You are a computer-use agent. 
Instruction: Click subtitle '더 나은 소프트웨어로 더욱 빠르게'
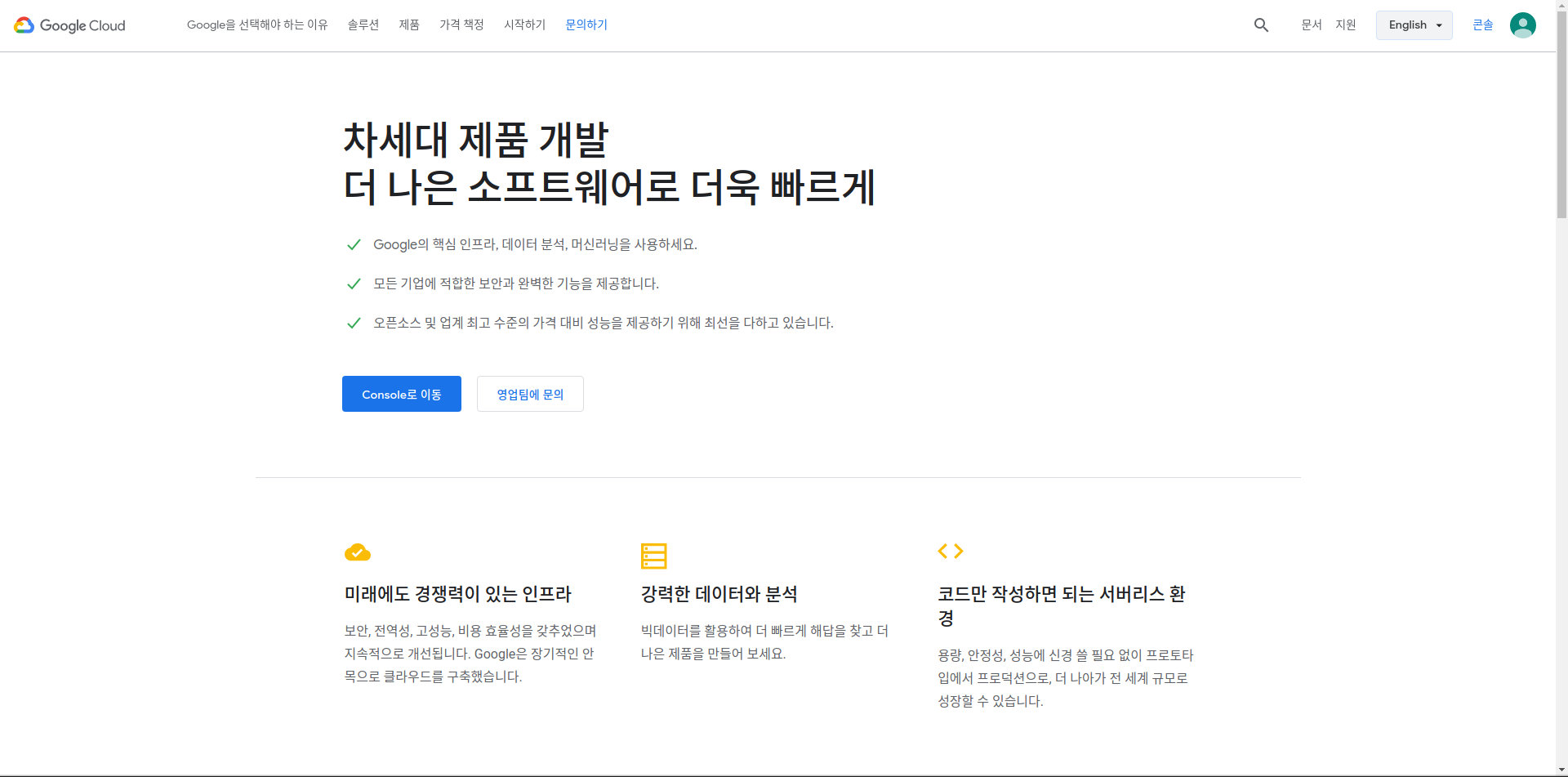609,187
